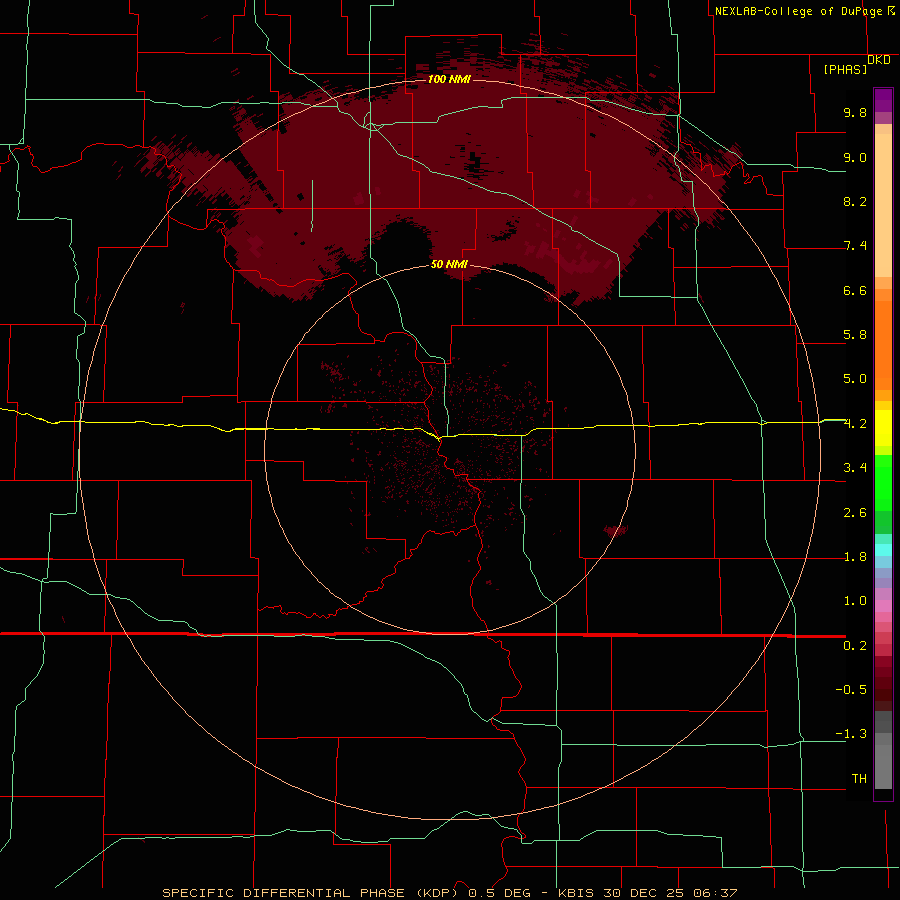Click the 9.8 scale value
This screenshot has height=900, width=900.
855,112
